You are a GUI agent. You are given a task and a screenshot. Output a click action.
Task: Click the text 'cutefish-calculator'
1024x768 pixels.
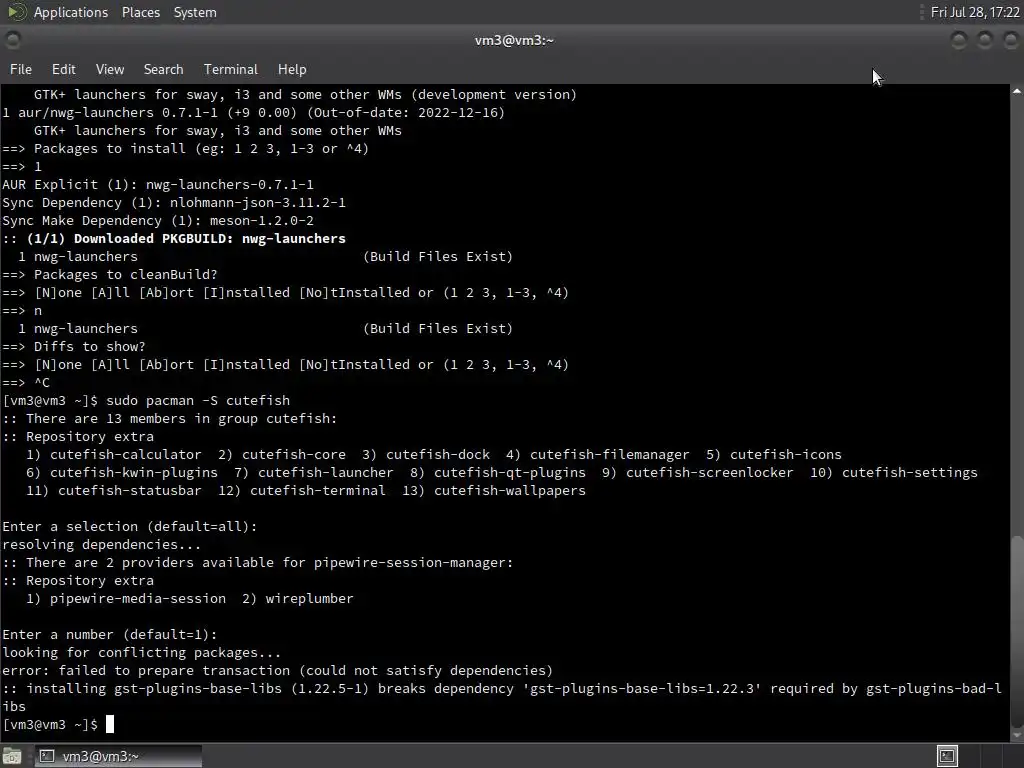point(125,455)
